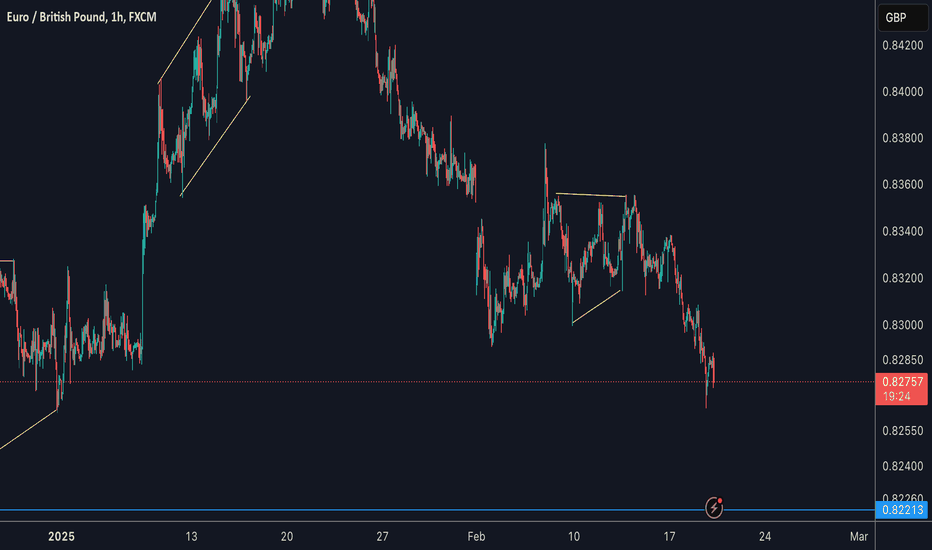
Task: Click the economic event lightning bolt icon
Action: tap(714, 508)
